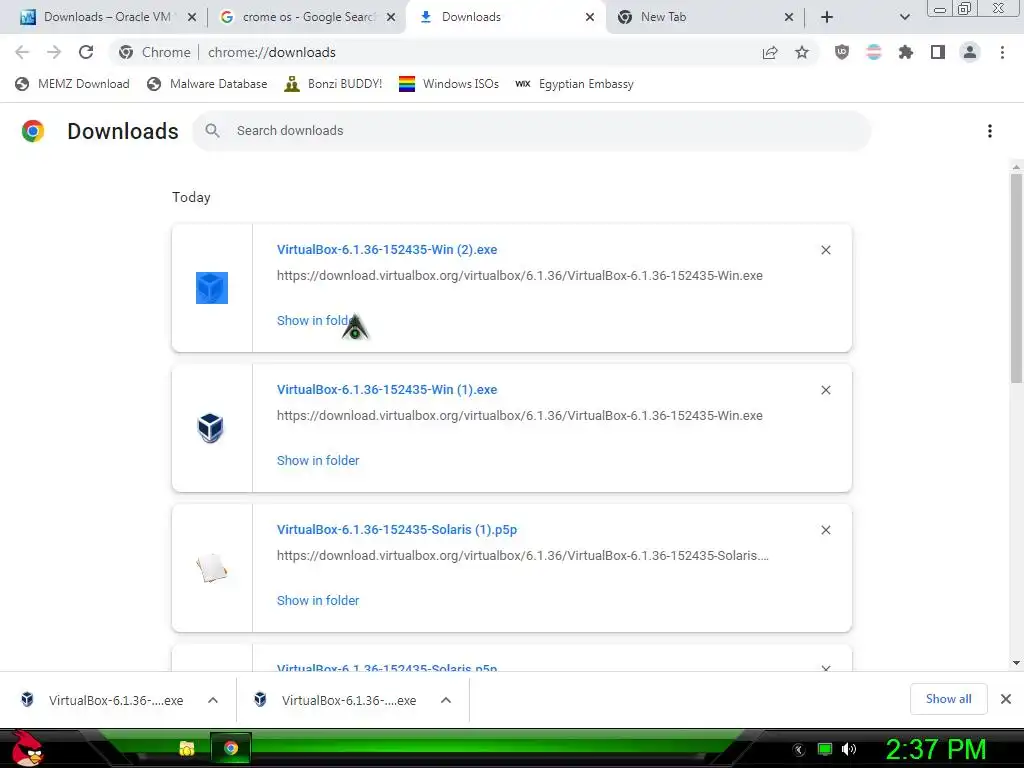Screen dimensions: 1024x768
Task: Open Bonzi BUDDY! bookmark
Action: tap(333, 84)
